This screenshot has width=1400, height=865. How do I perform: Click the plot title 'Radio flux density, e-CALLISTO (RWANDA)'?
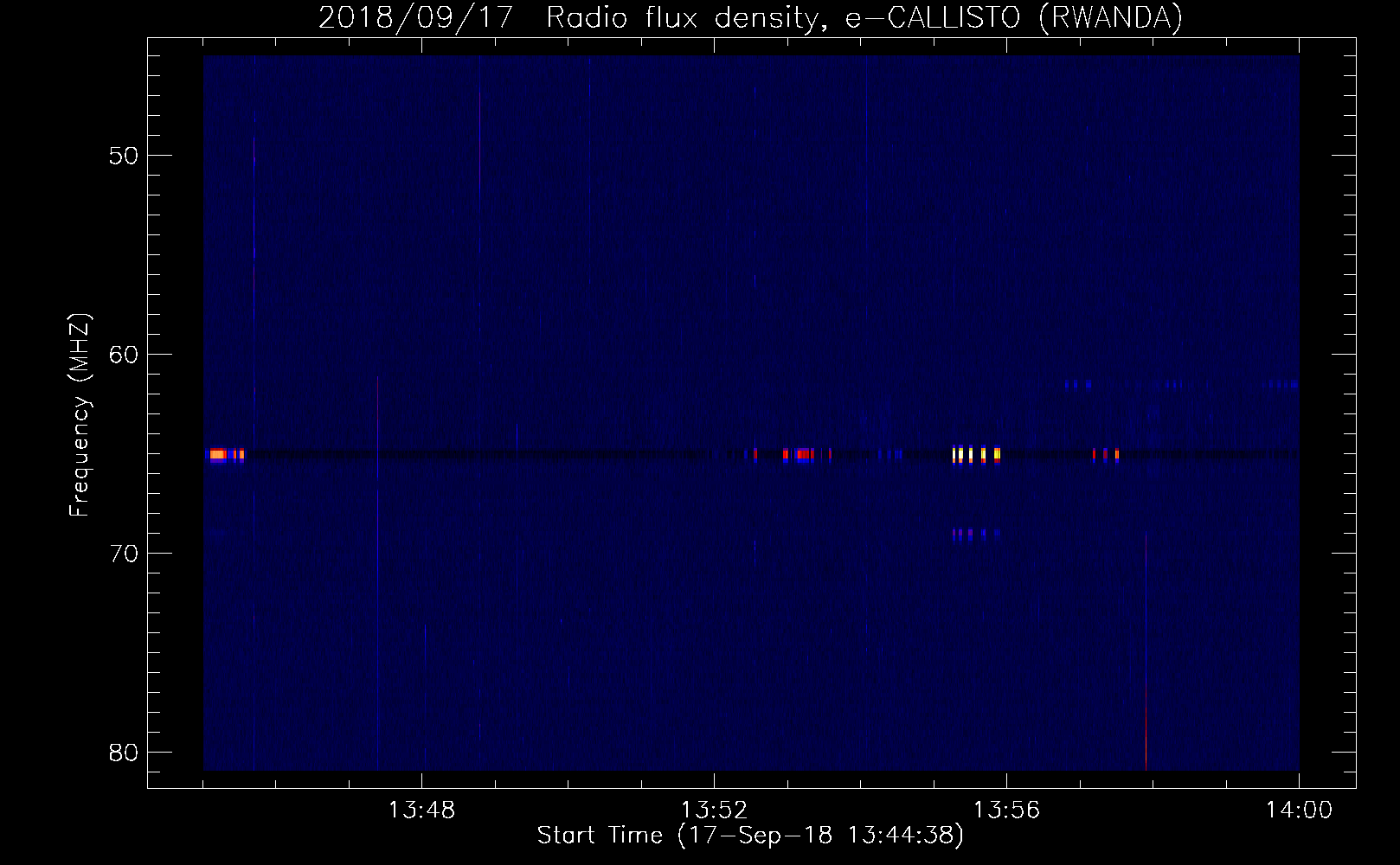pos(864,18)
